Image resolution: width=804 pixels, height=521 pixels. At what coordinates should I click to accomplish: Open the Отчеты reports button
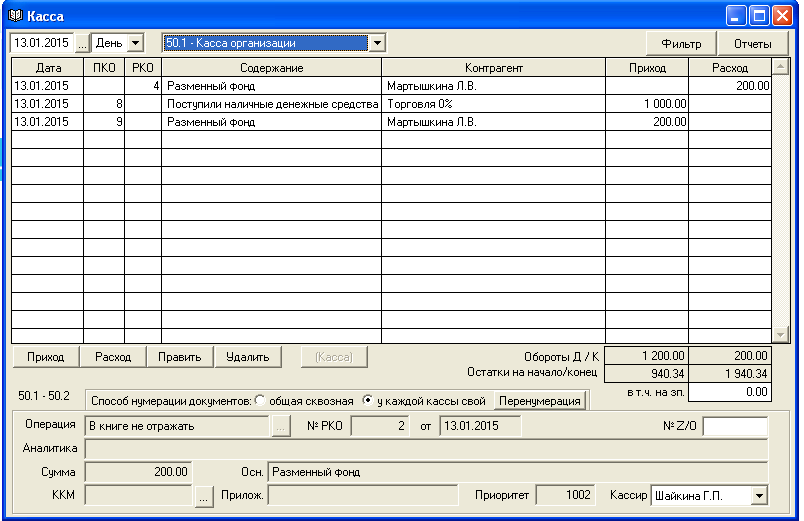tap(752, 44)
